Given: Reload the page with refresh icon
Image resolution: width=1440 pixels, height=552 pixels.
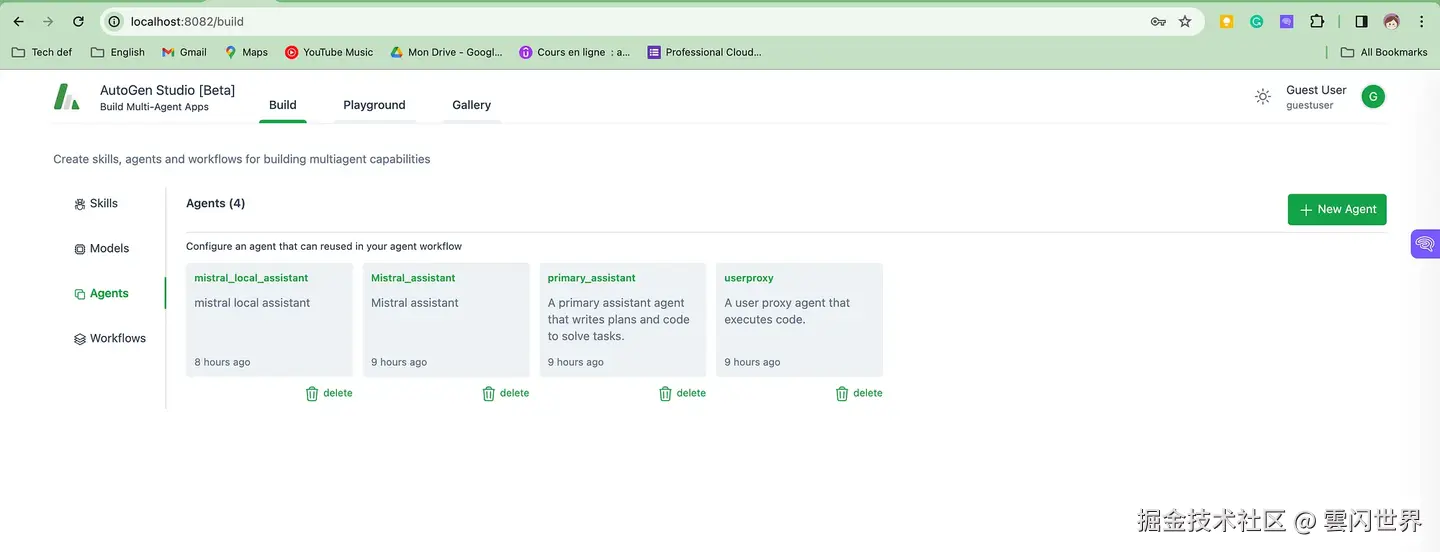Looking at the screenshot, I should point(79,21).
